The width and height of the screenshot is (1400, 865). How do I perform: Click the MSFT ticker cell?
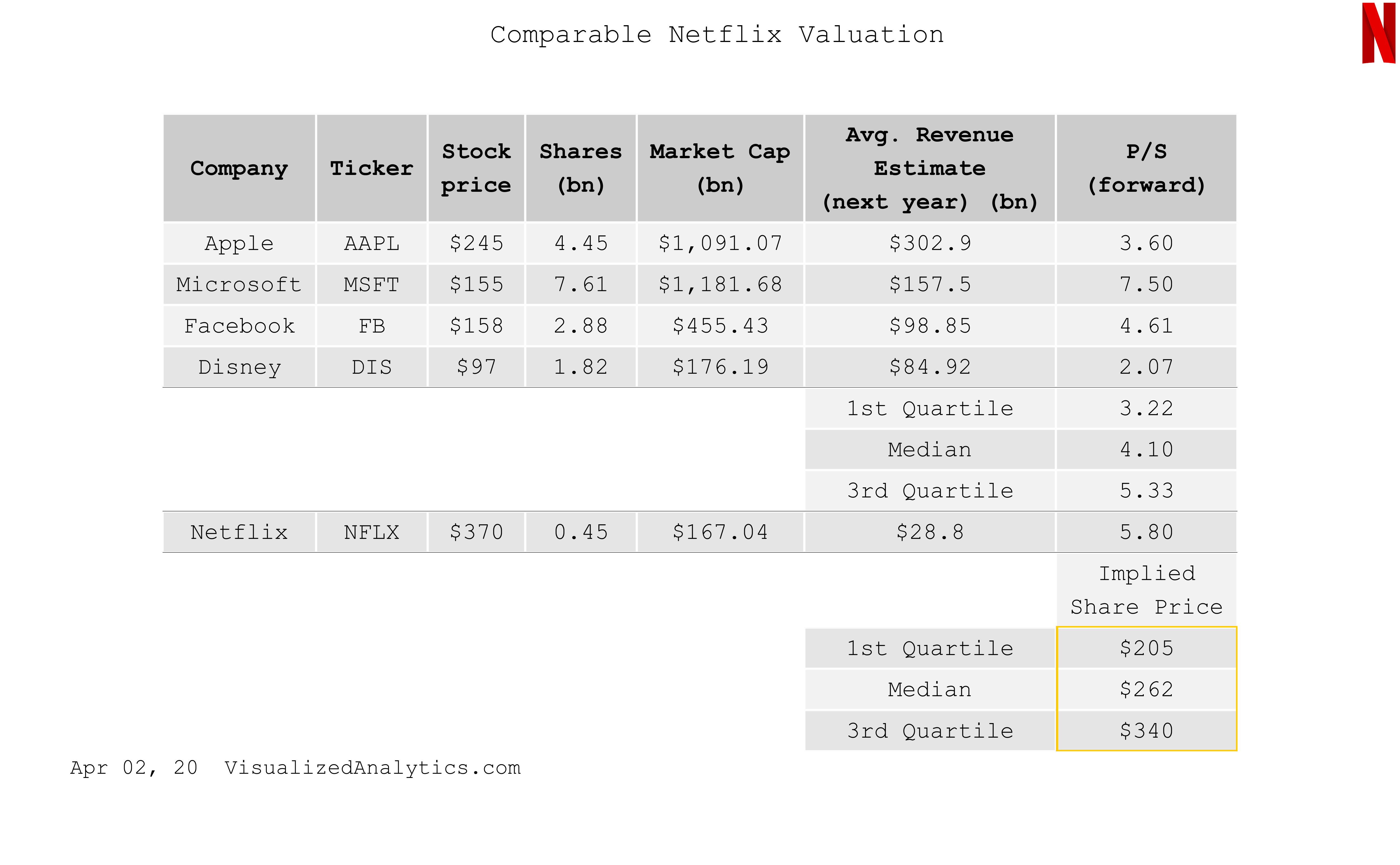click(371, 284)
